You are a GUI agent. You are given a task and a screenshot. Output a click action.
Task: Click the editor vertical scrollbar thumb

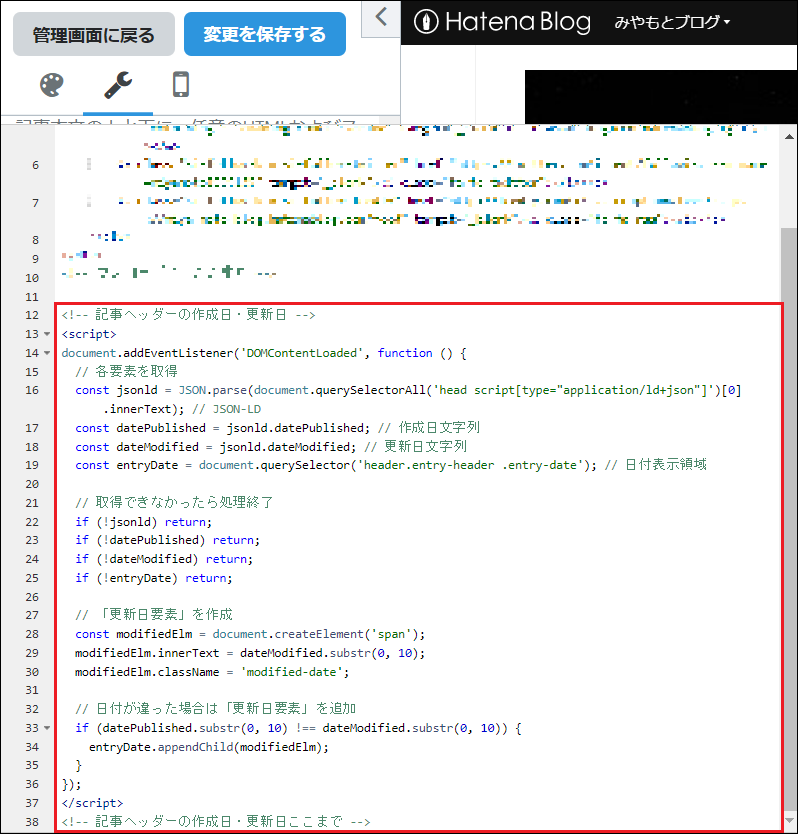[789, 521]
